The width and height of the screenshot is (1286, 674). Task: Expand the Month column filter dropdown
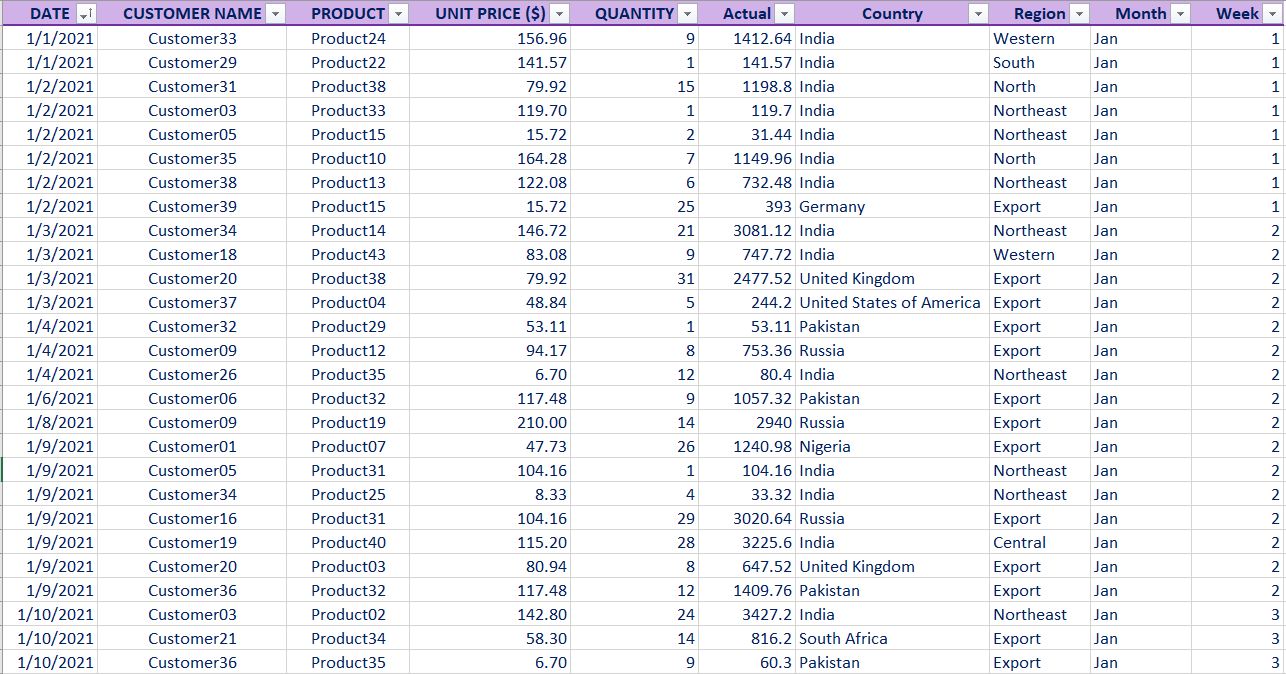[1179, 14]
